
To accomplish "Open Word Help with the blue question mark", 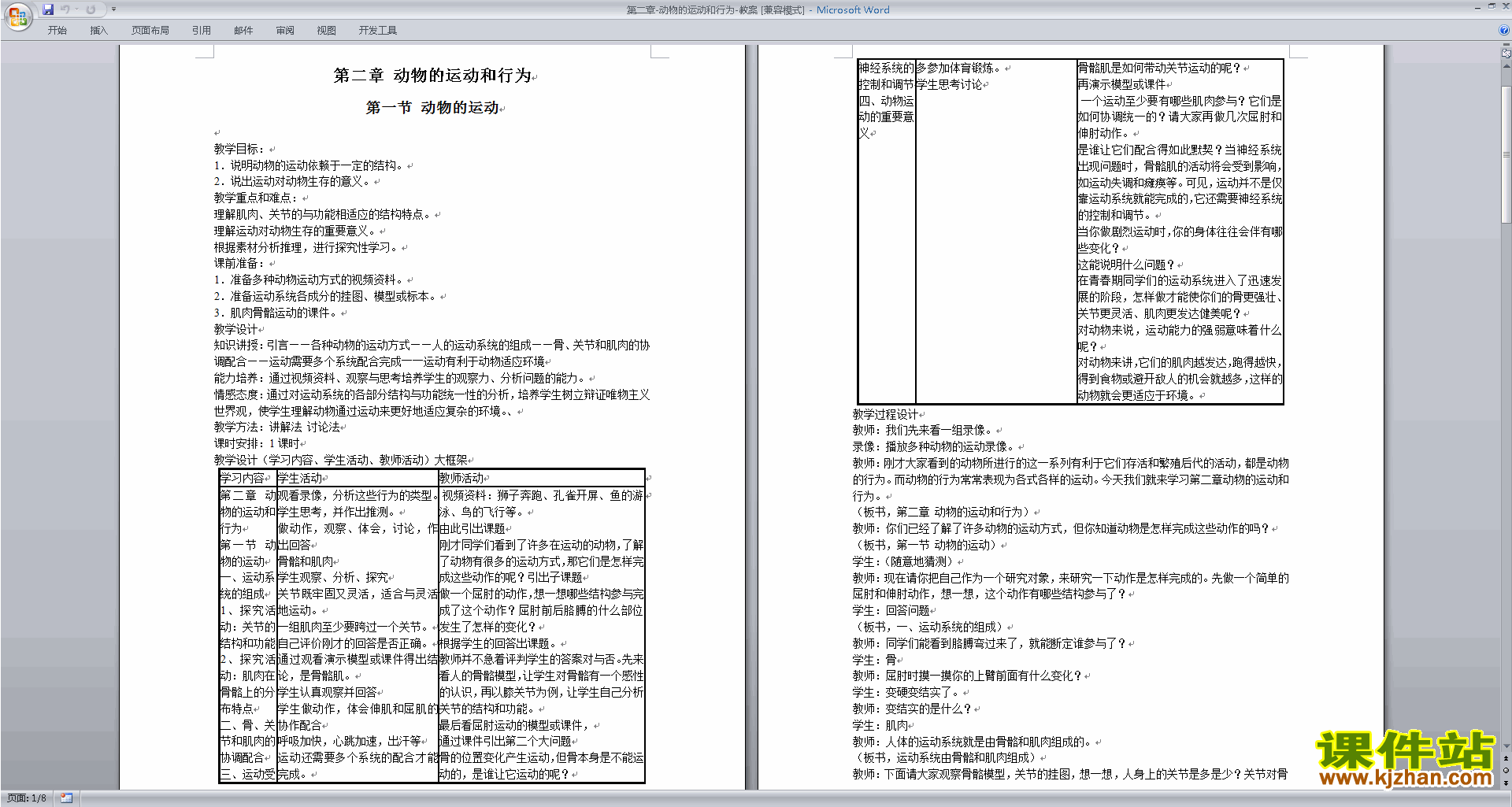I will [1504, 31].
